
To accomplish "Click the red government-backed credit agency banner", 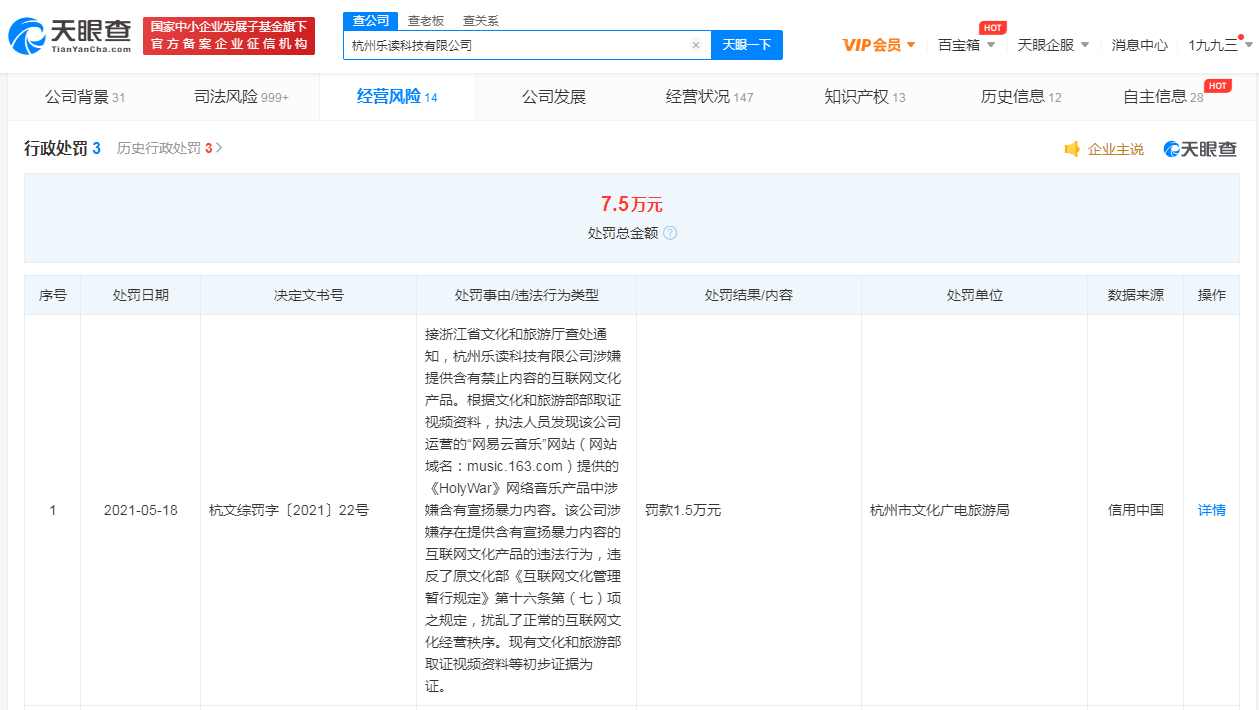I will click(229, 36).
